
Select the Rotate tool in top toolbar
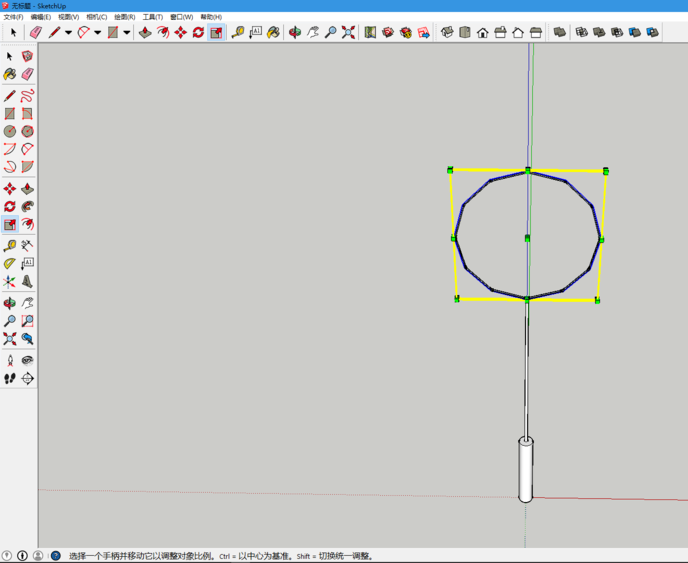(x=198, y=32)
